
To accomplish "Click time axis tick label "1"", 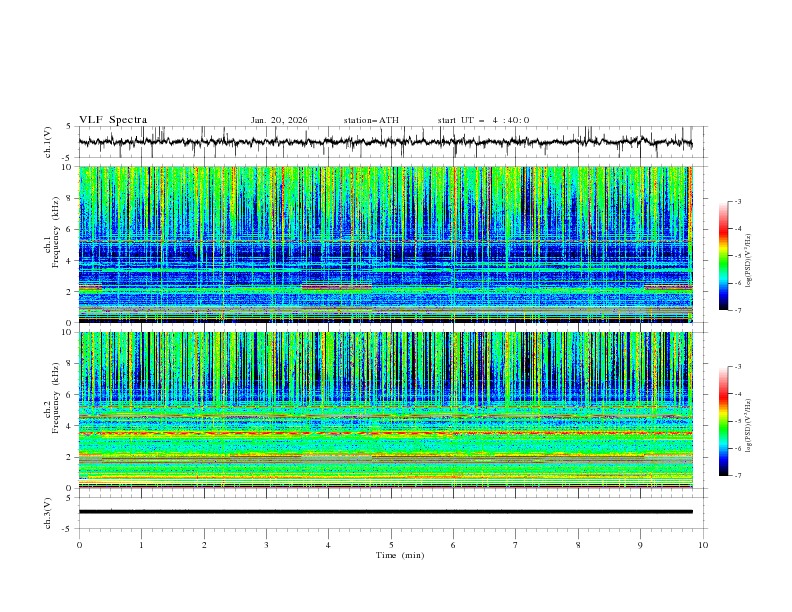I will pos(141,545).
